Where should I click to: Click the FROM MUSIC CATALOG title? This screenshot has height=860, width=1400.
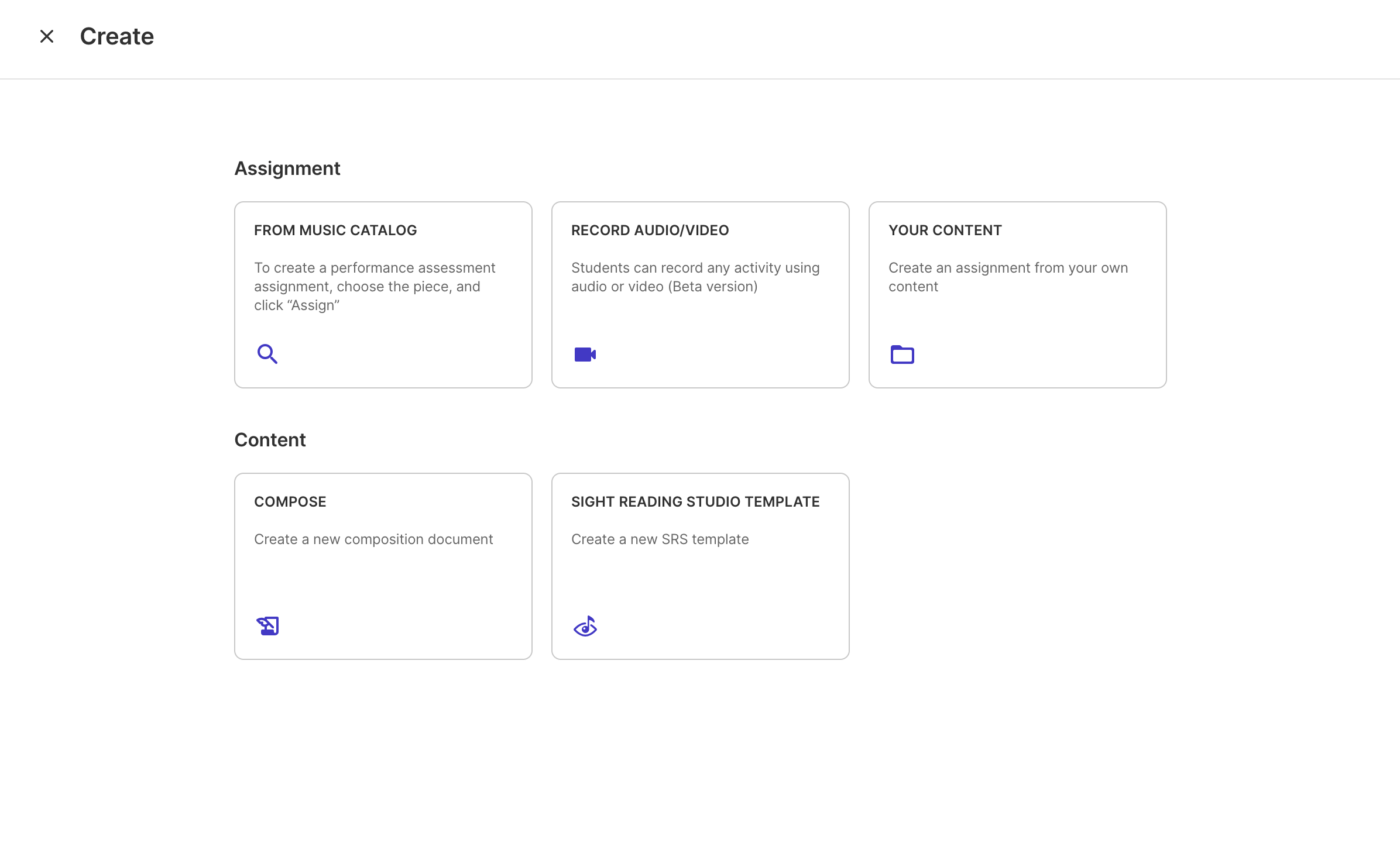click(335, 231)
